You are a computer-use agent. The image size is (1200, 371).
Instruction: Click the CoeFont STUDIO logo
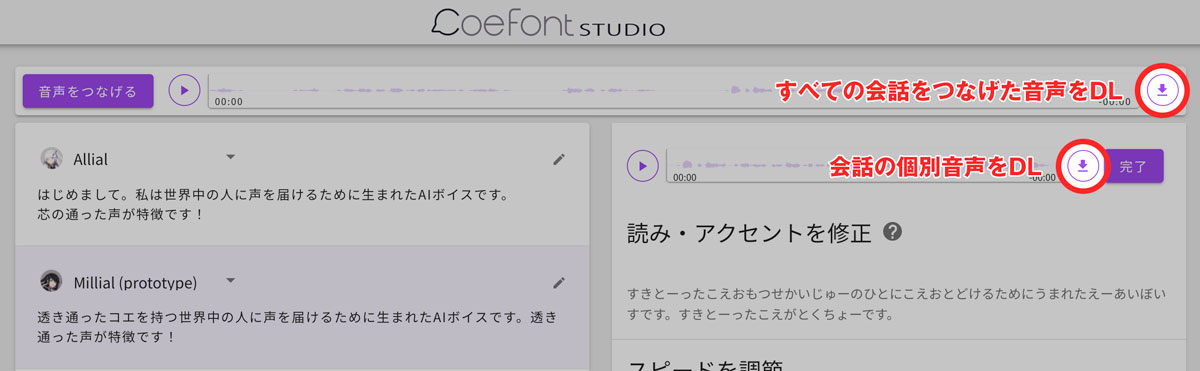pyautogui.click(x=548, y=22)
